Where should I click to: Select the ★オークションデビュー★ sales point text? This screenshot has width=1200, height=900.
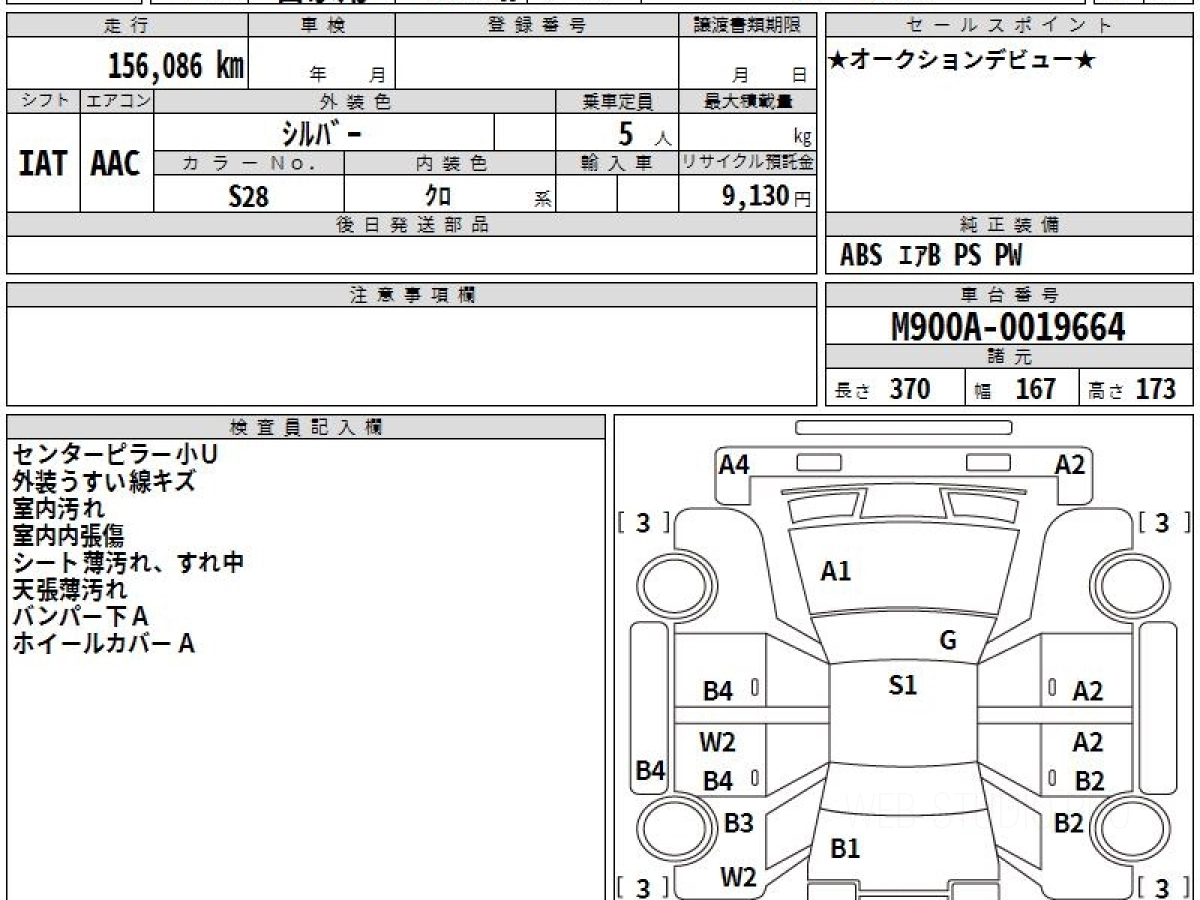point(962,61)
